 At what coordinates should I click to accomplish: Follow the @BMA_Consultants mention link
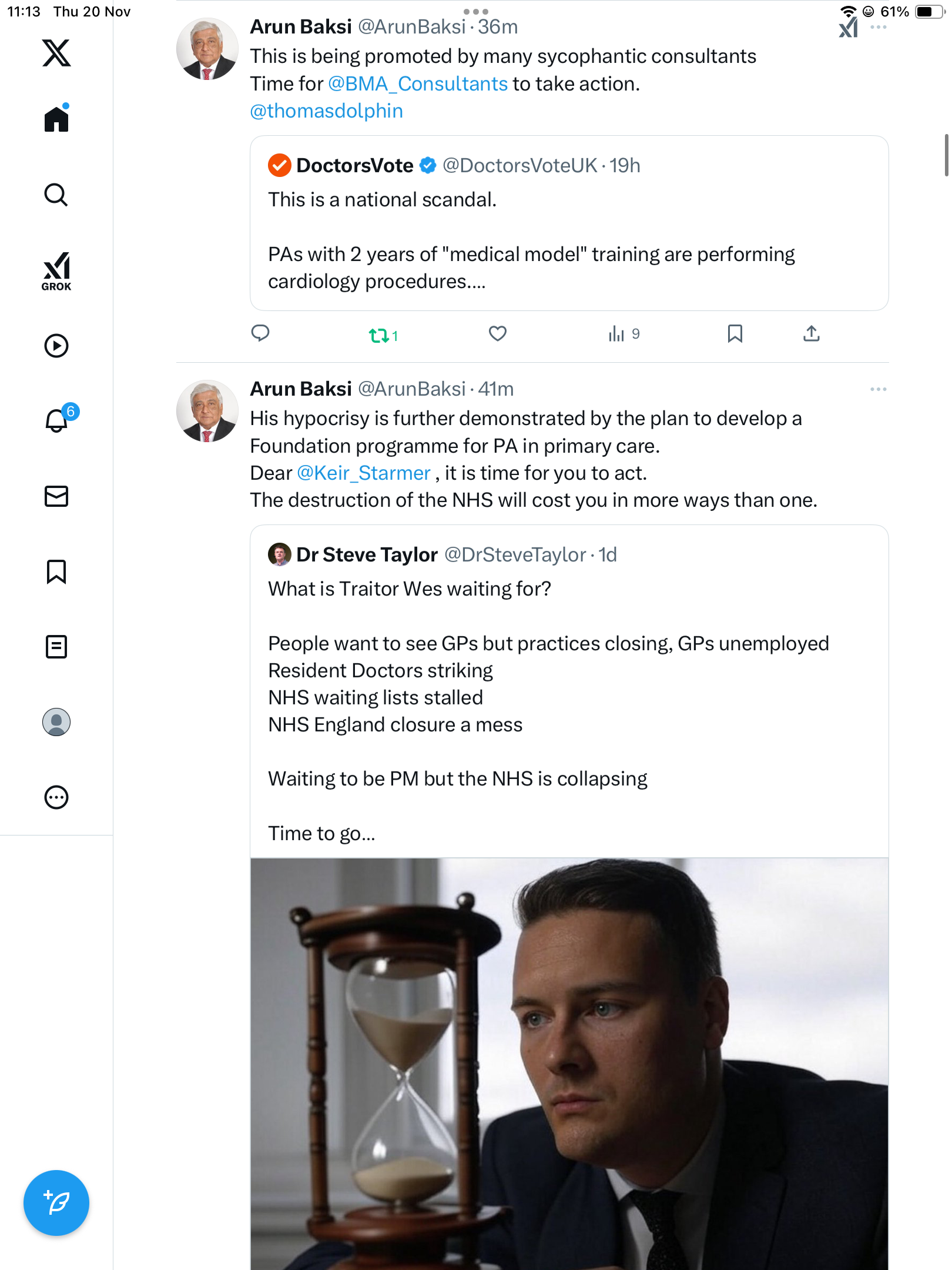418,83
